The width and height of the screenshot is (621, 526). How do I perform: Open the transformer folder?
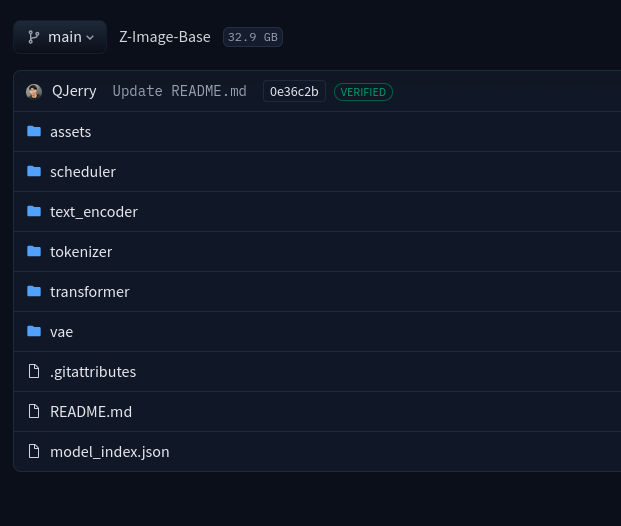pyautogui.click(x=90, y=292)
